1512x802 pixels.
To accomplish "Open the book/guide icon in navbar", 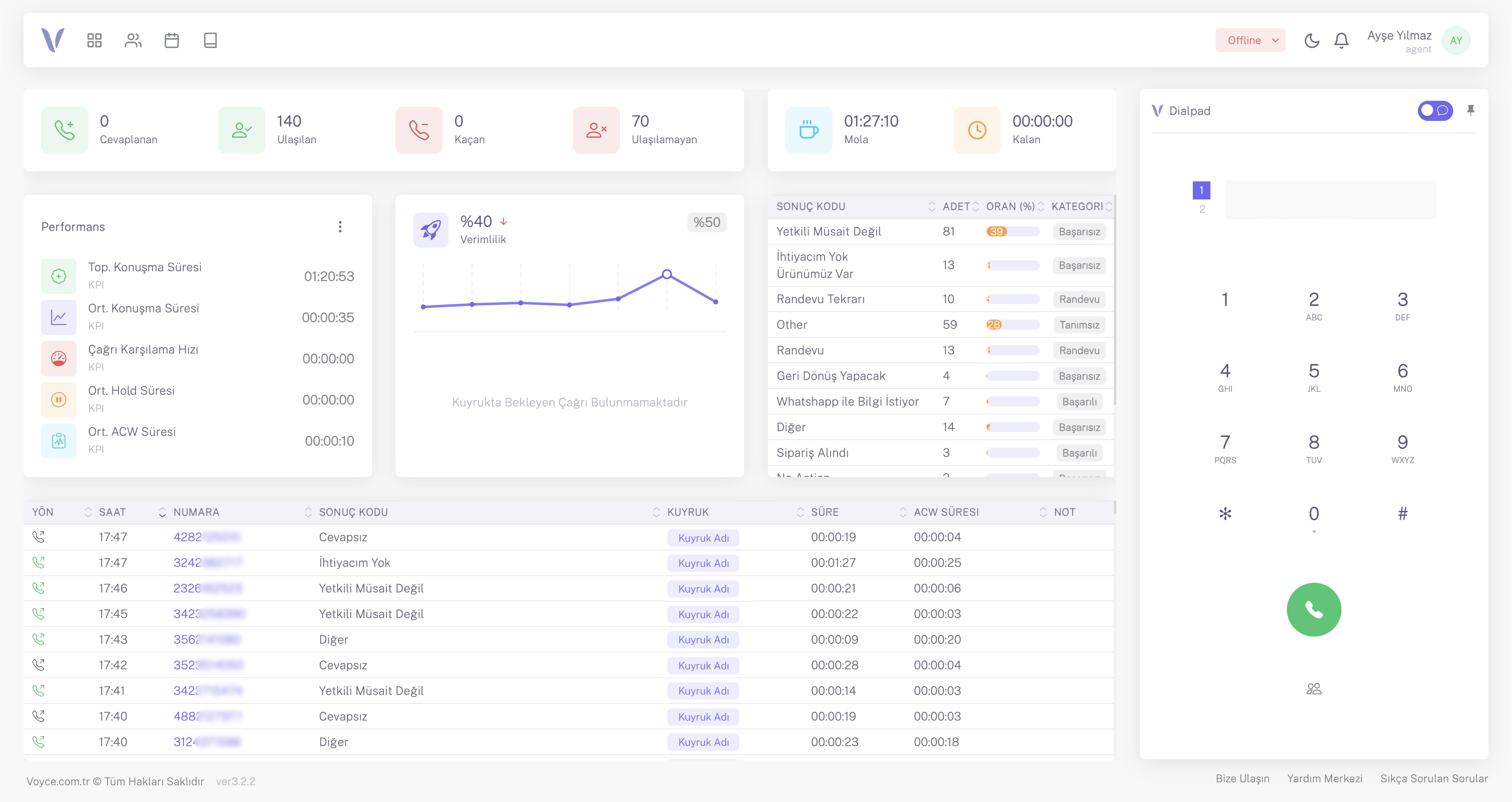I will (x=210, y=40).
